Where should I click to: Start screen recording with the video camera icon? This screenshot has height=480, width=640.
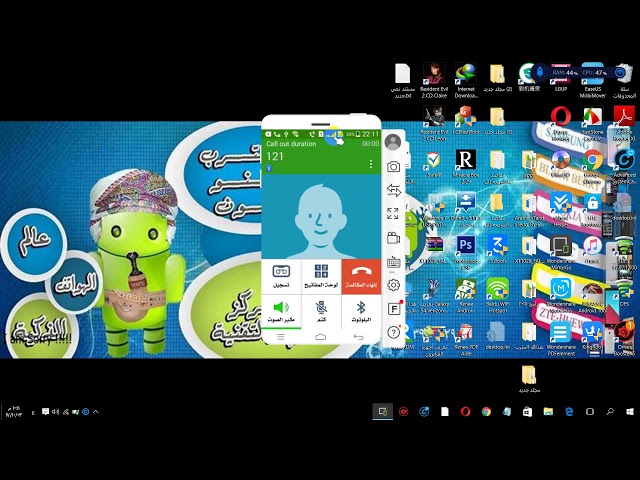pos(393,238)
